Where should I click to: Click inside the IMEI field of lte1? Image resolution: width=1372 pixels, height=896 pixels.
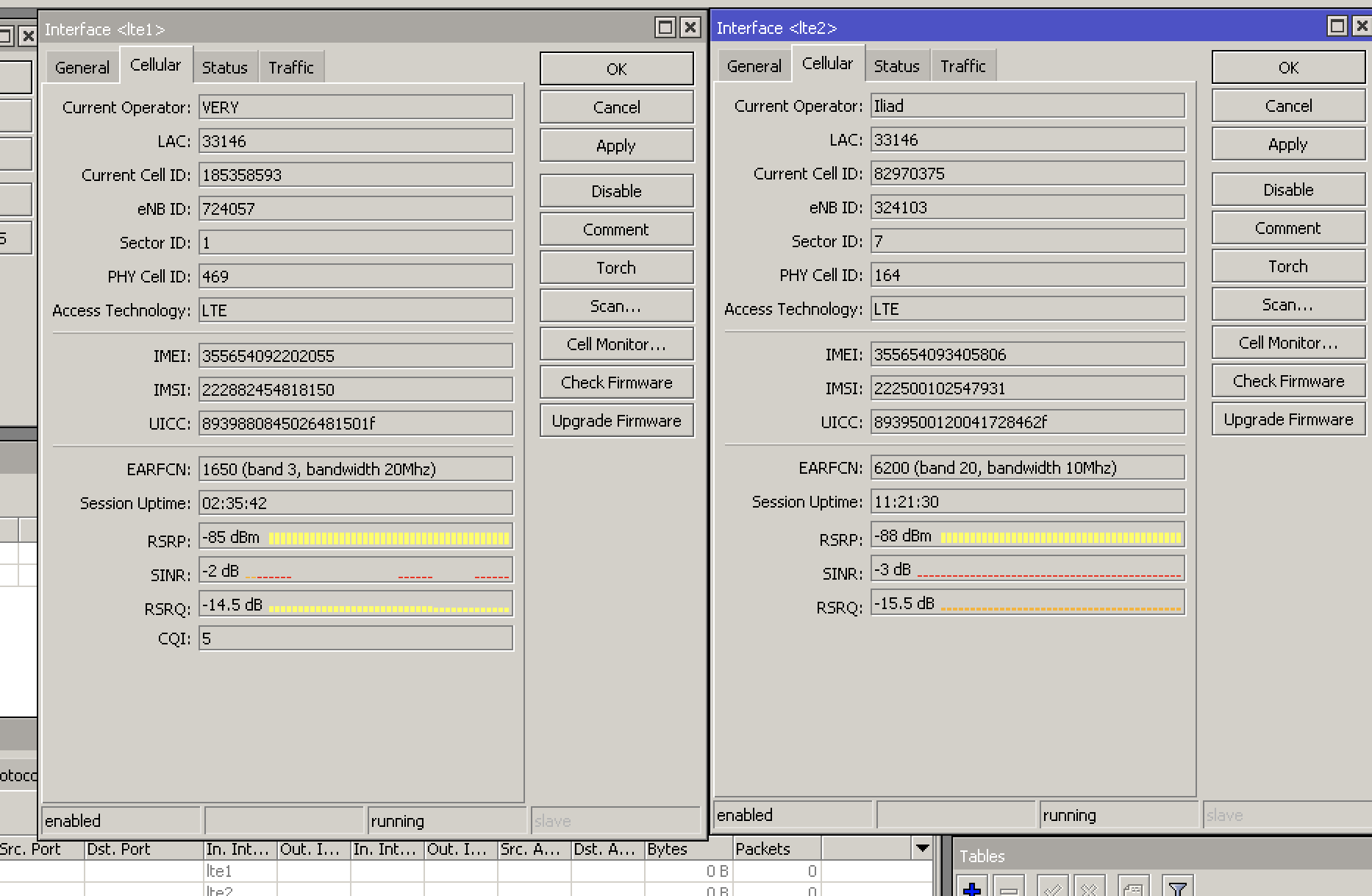tap(355, 355)
